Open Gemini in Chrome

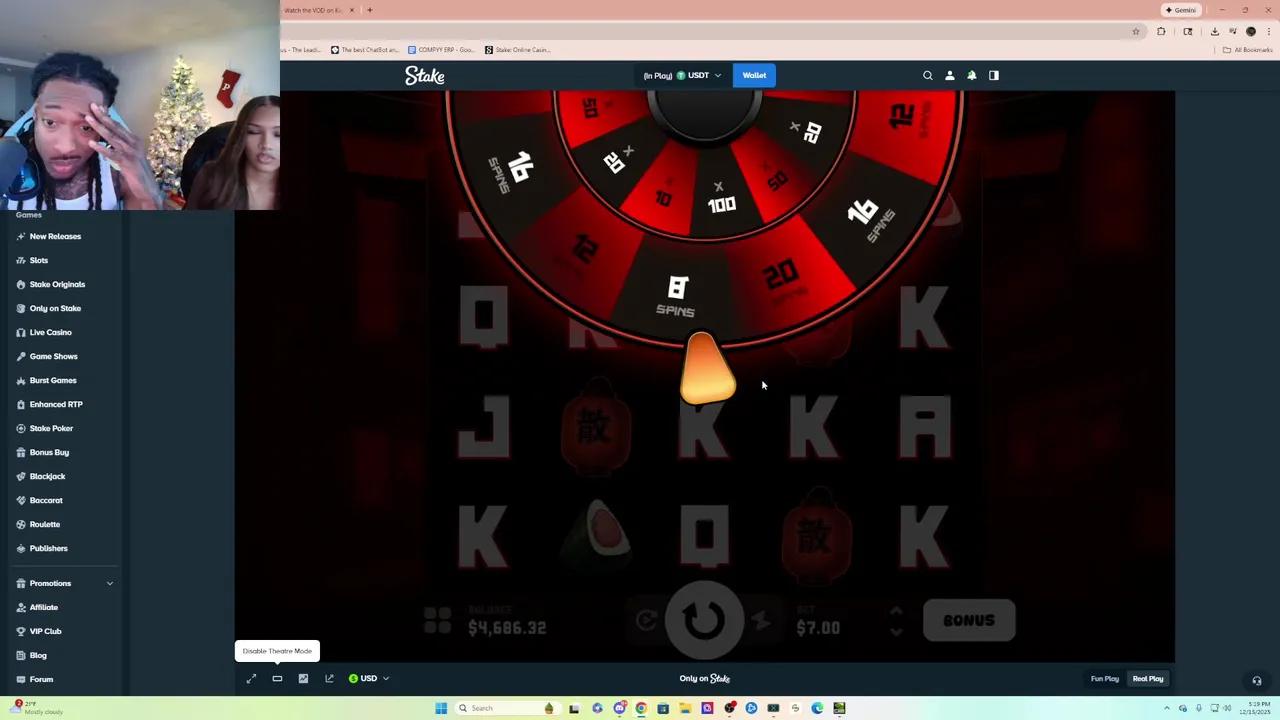coord(1182,10)
